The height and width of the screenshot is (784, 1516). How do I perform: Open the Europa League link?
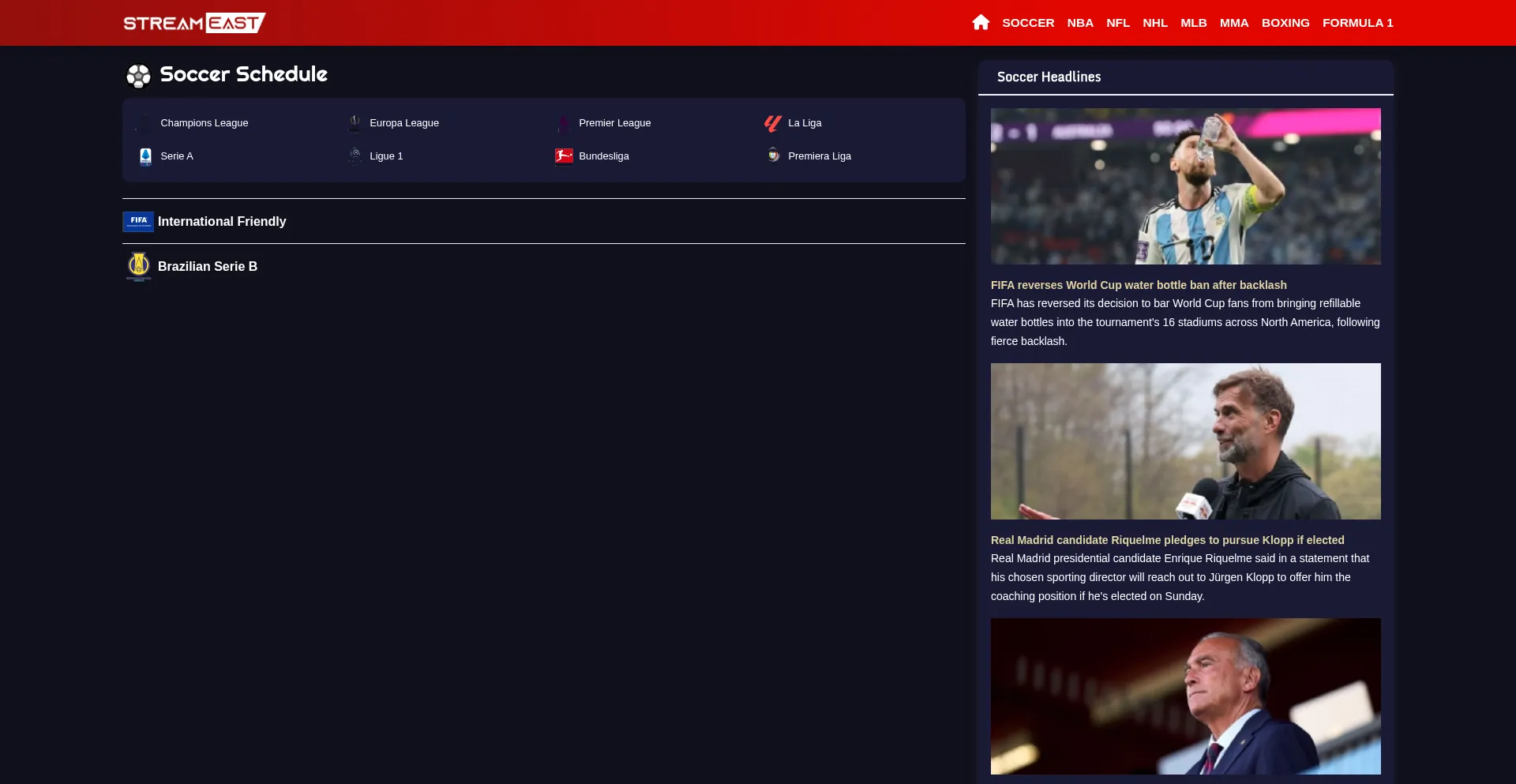coord(404,123)
